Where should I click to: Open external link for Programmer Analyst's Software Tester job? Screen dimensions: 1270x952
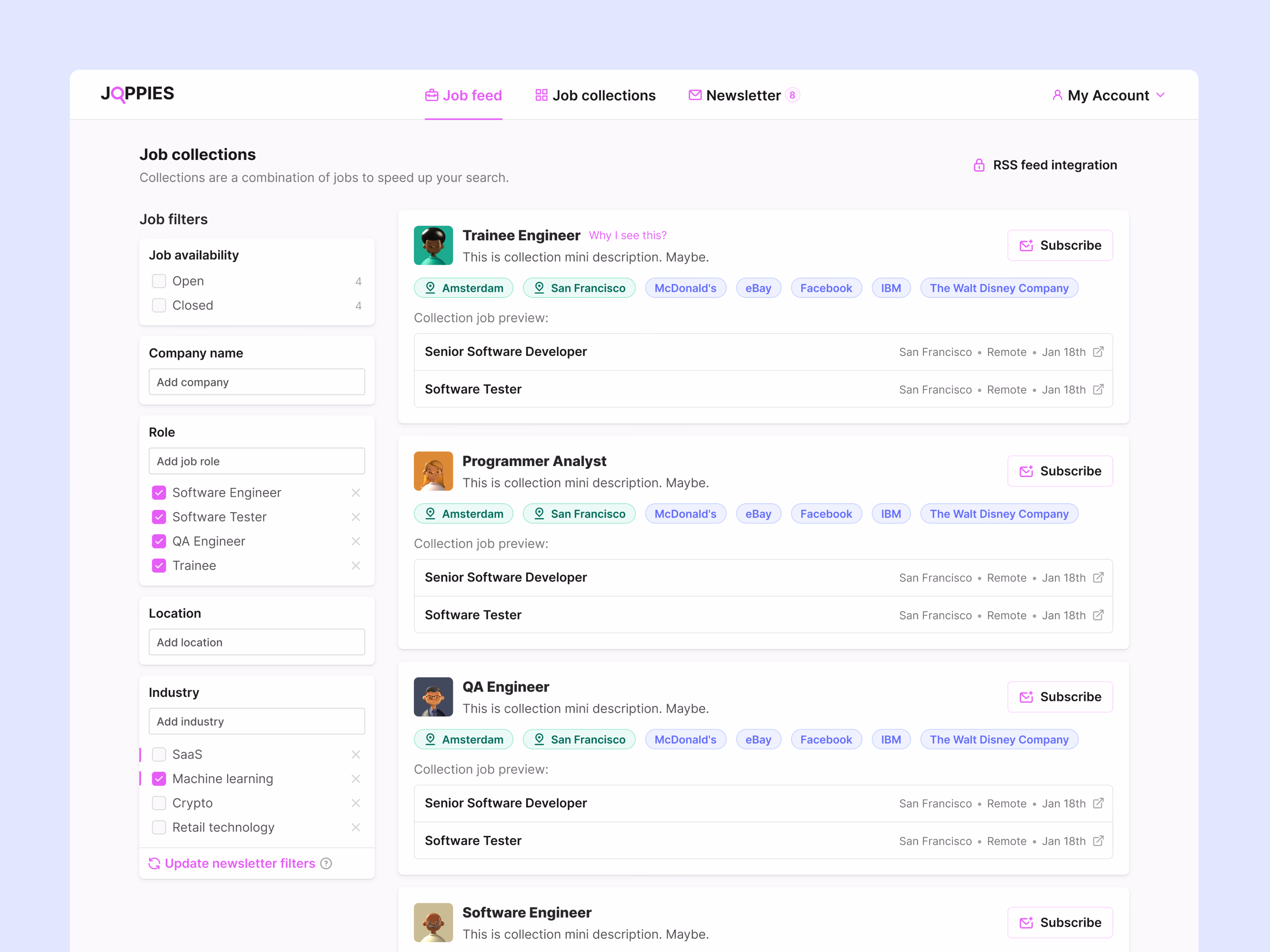click(1098, 615)
